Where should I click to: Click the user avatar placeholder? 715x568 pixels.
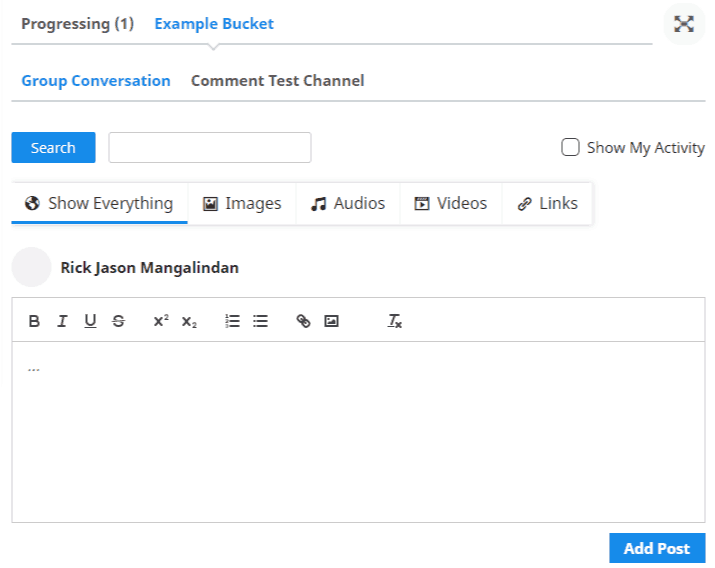coord(31,267)
